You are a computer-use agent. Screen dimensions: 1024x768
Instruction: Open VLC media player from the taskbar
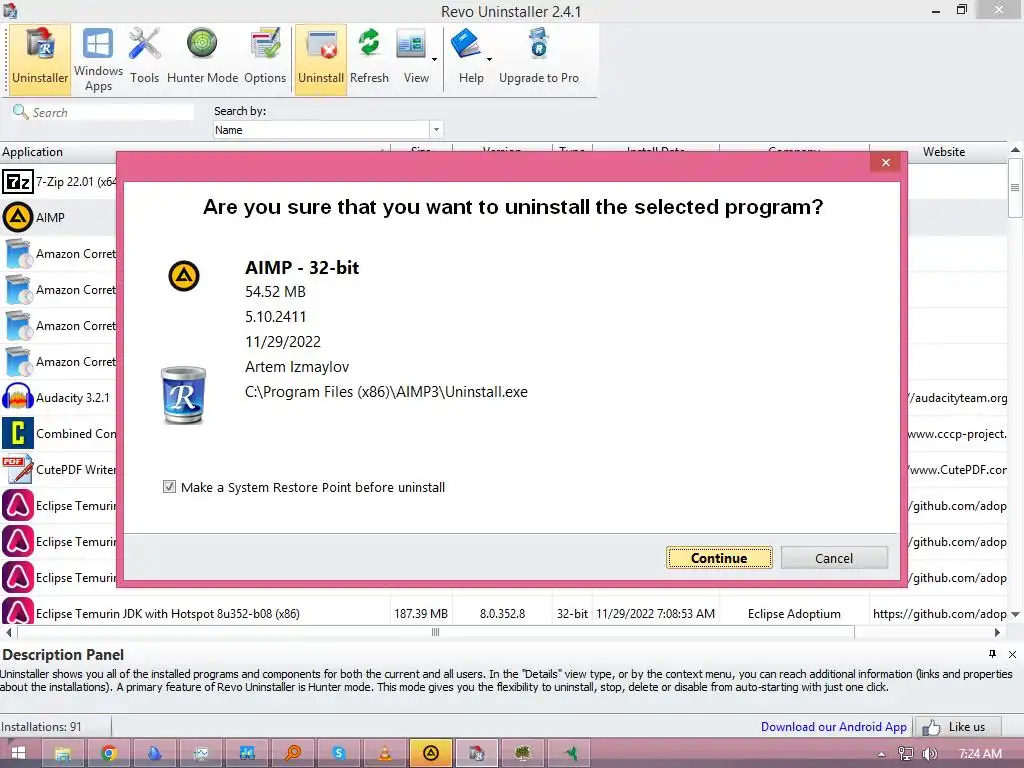tap(385, 754)
